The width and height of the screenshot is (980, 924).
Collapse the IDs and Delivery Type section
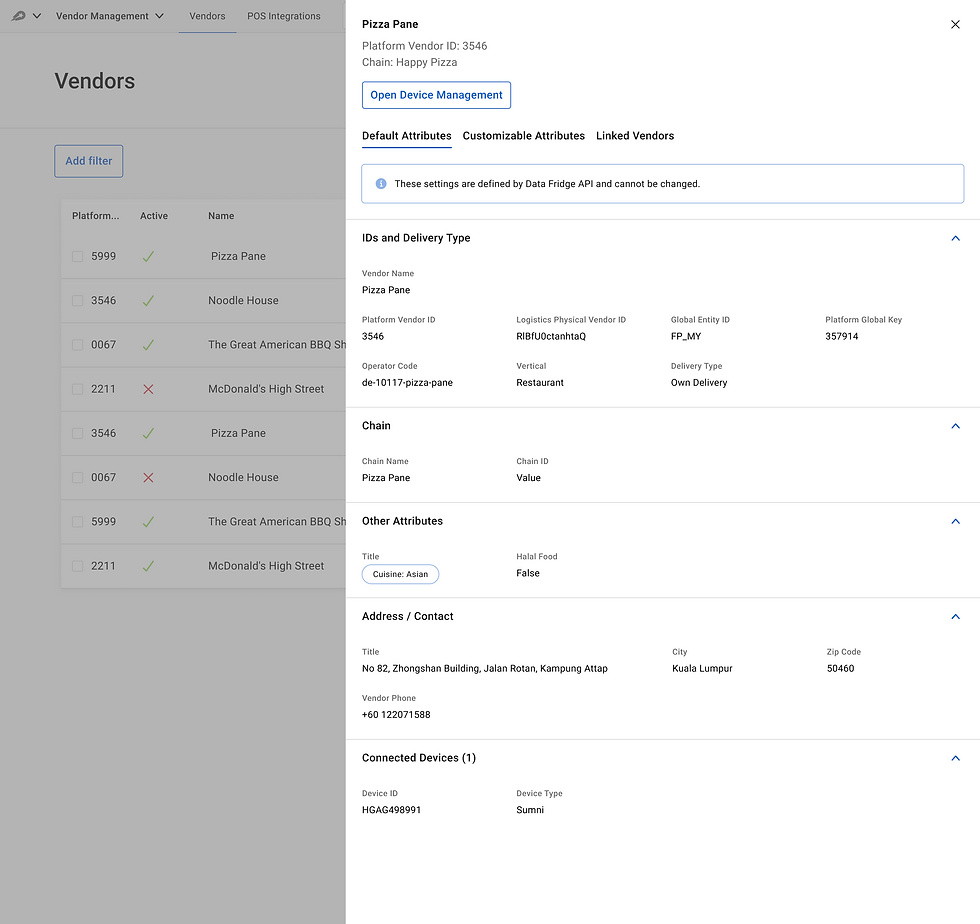click(955, 238)
